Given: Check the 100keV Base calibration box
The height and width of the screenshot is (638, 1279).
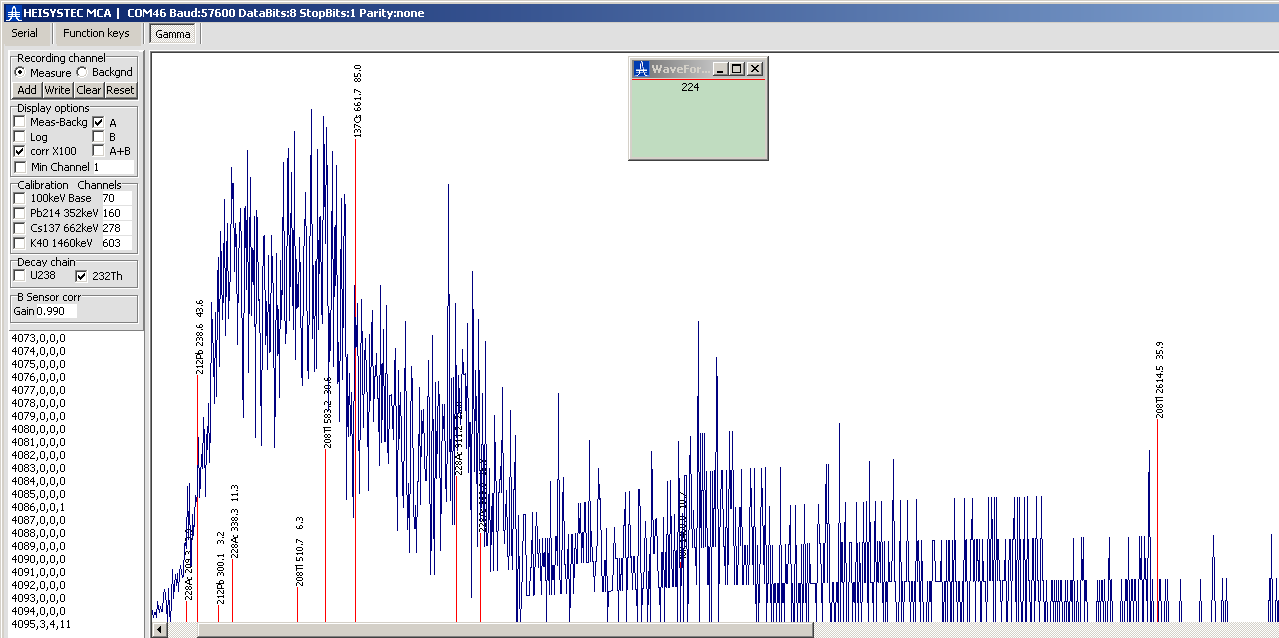Looking at the screenshot, I should (19, 198).
